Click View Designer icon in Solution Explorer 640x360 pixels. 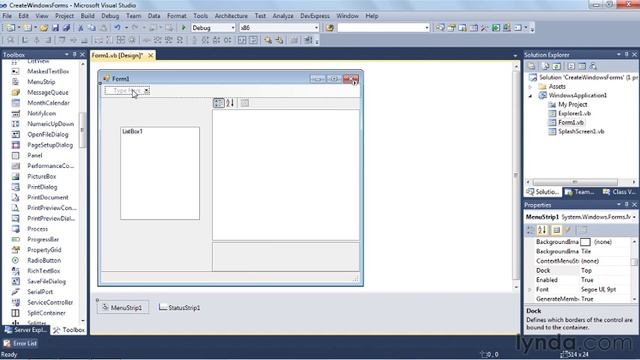click(582, 66)
